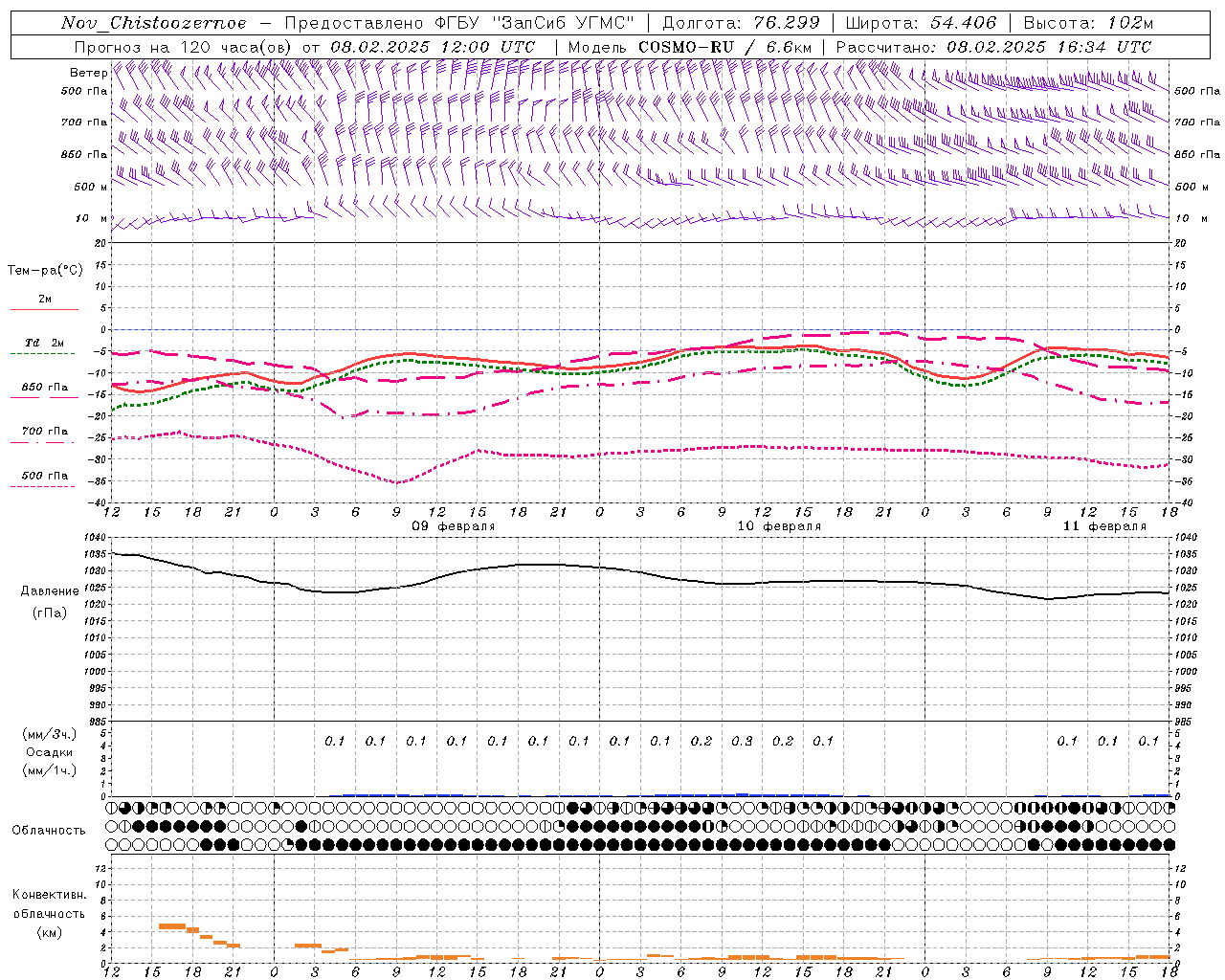Select forecast start '08.02.2025 12:00 UTC'
This screenshot has height=980, width=1225.
(433, 47)
